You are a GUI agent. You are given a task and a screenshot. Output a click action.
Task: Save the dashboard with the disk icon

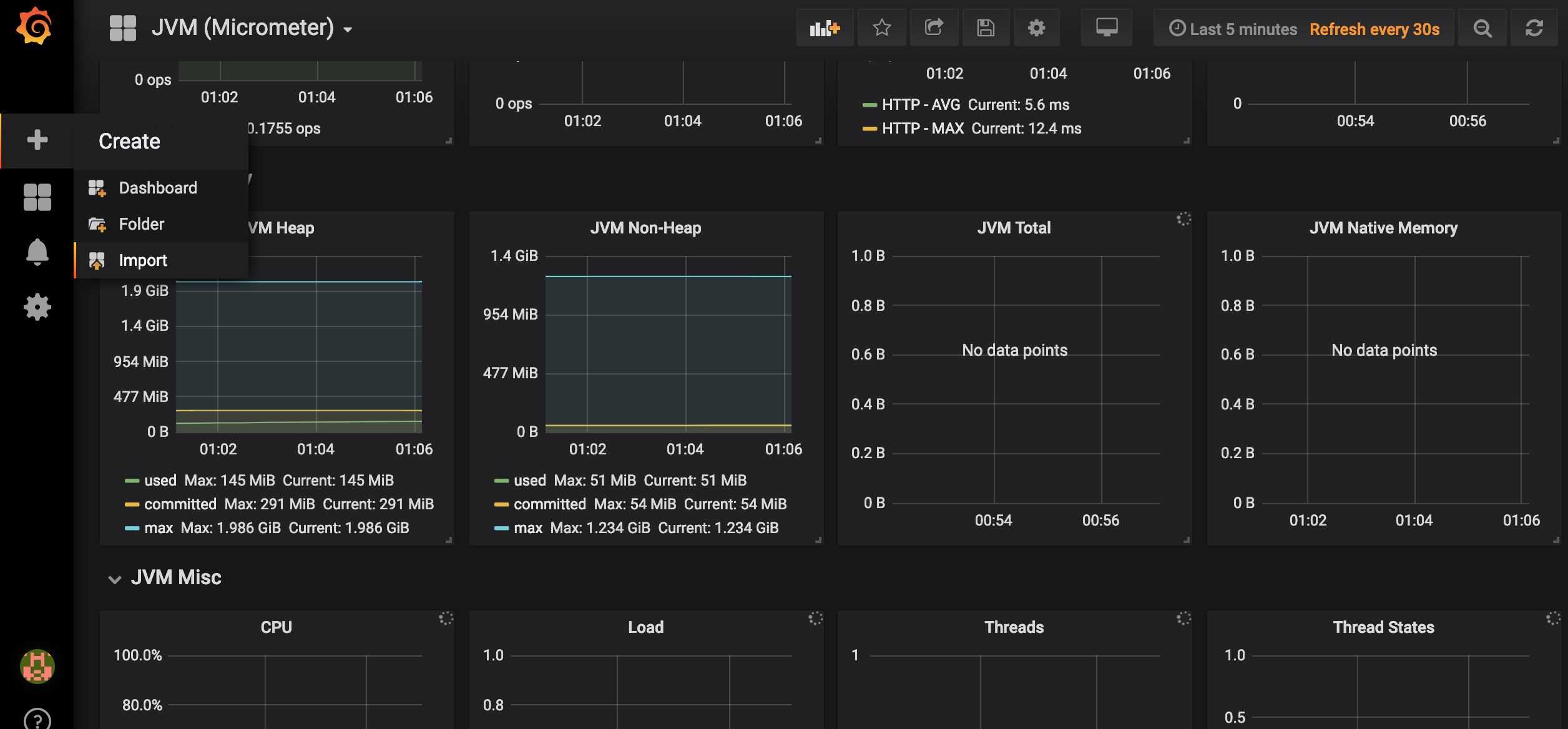pyautogui.click(x=985, y=27)
